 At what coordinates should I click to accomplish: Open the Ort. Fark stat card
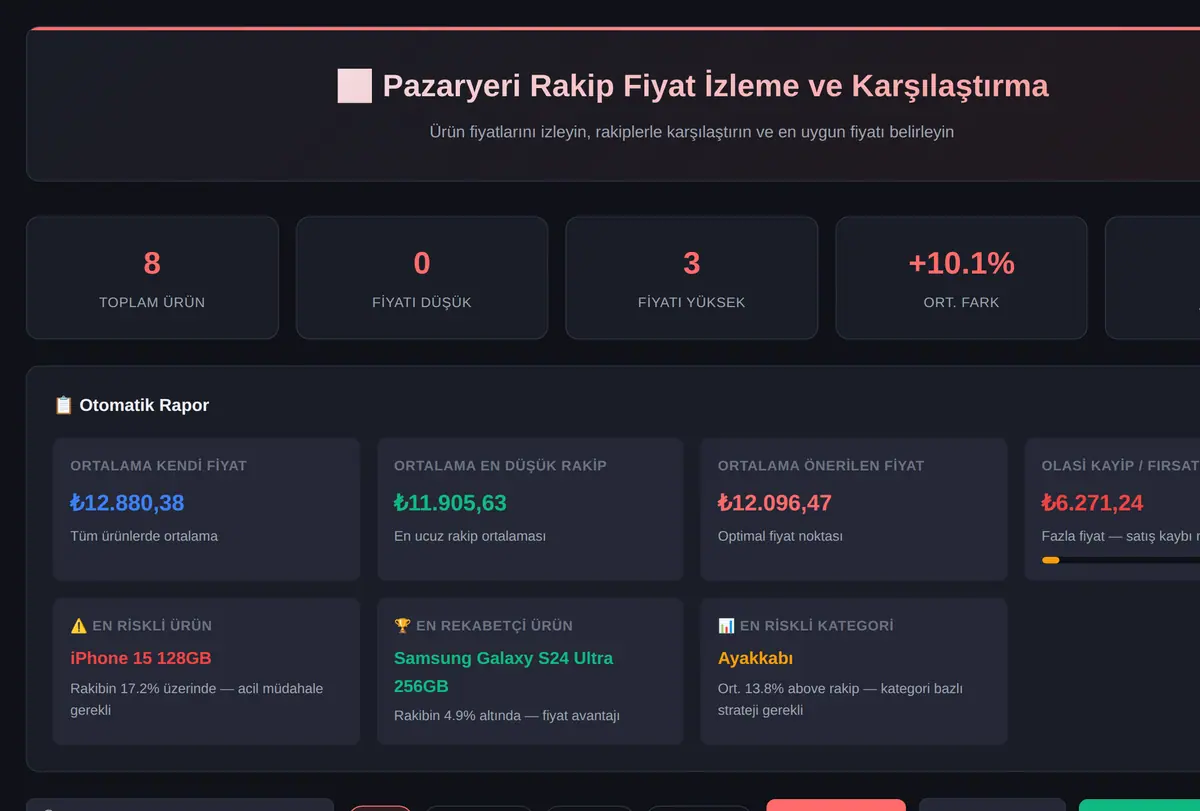pyautogui.click(x=961, y=278)
